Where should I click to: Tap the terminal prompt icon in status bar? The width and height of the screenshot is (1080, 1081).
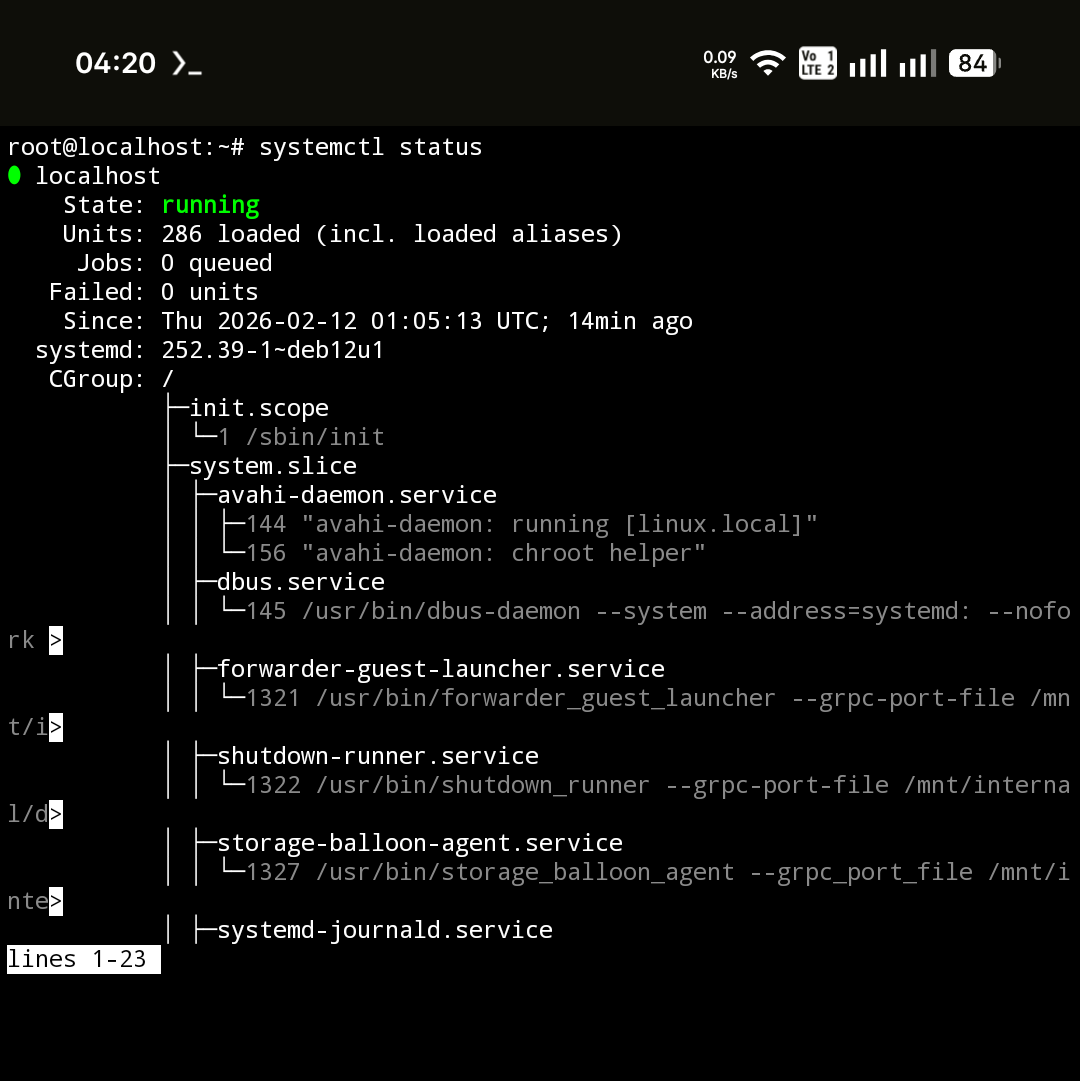186,63
